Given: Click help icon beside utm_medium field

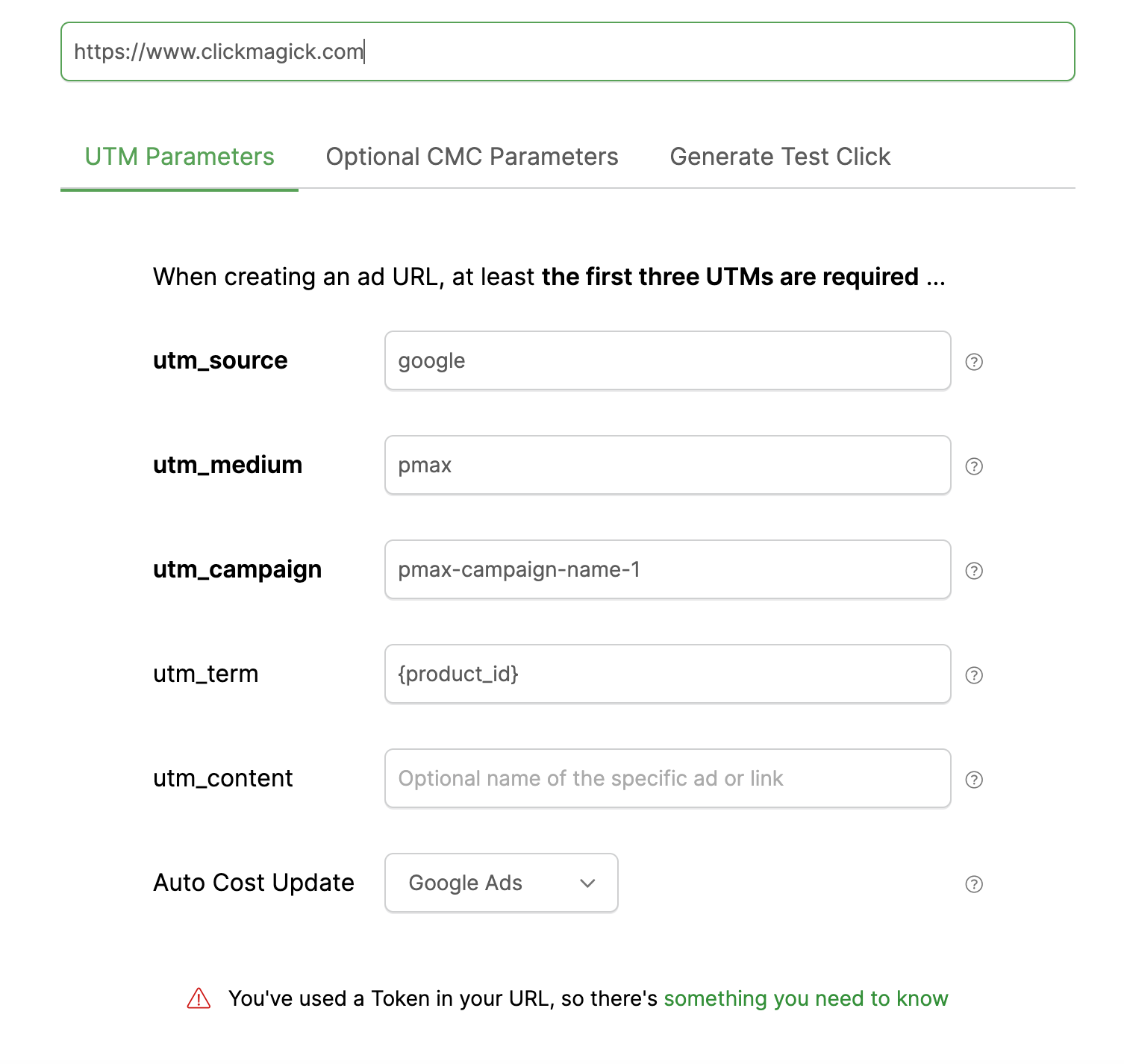Looking at the screenshot, I should click(x=974, y=466).
